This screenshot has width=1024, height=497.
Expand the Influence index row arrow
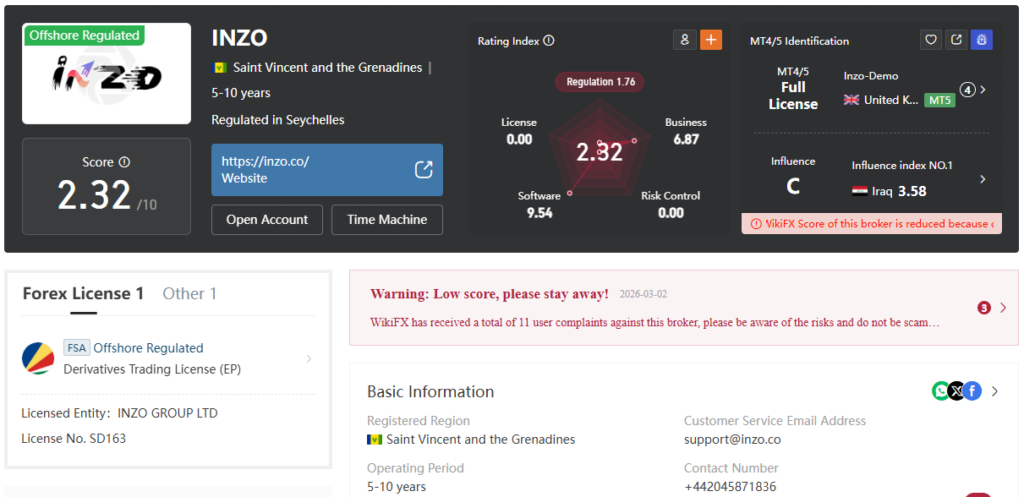(982, 179)
